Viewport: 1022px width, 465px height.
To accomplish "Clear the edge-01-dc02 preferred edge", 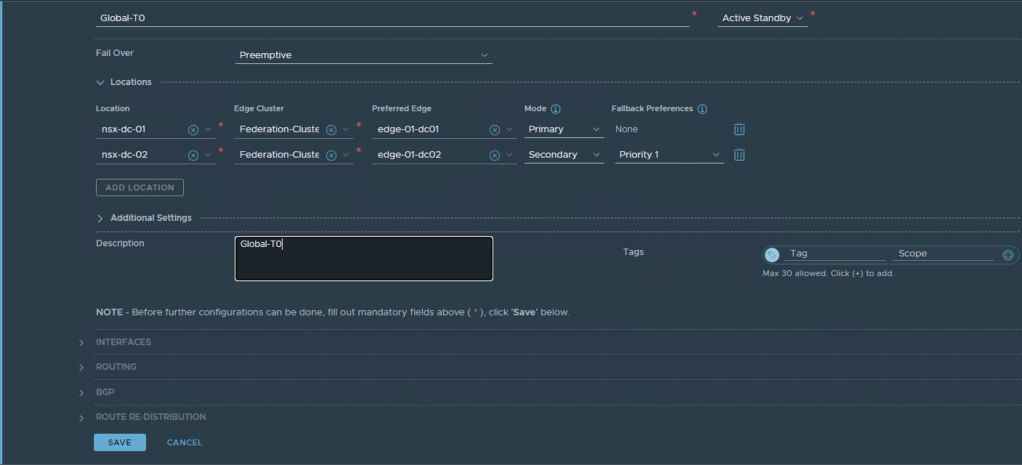I will point(494,155).
